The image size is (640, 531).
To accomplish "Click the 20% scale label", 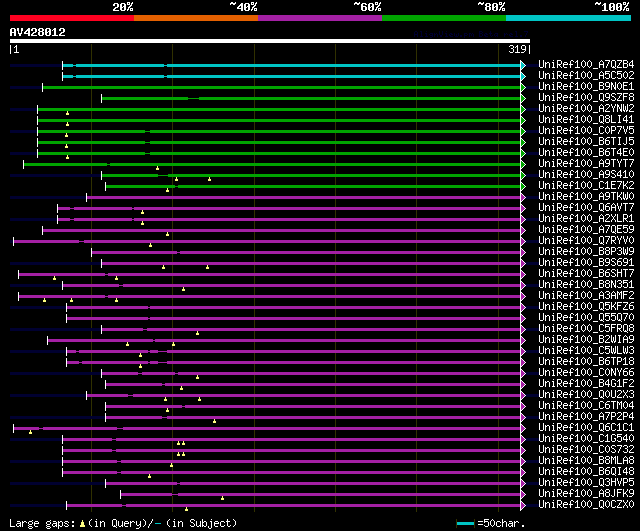I will pyautogui.click(x=123, y=7).
